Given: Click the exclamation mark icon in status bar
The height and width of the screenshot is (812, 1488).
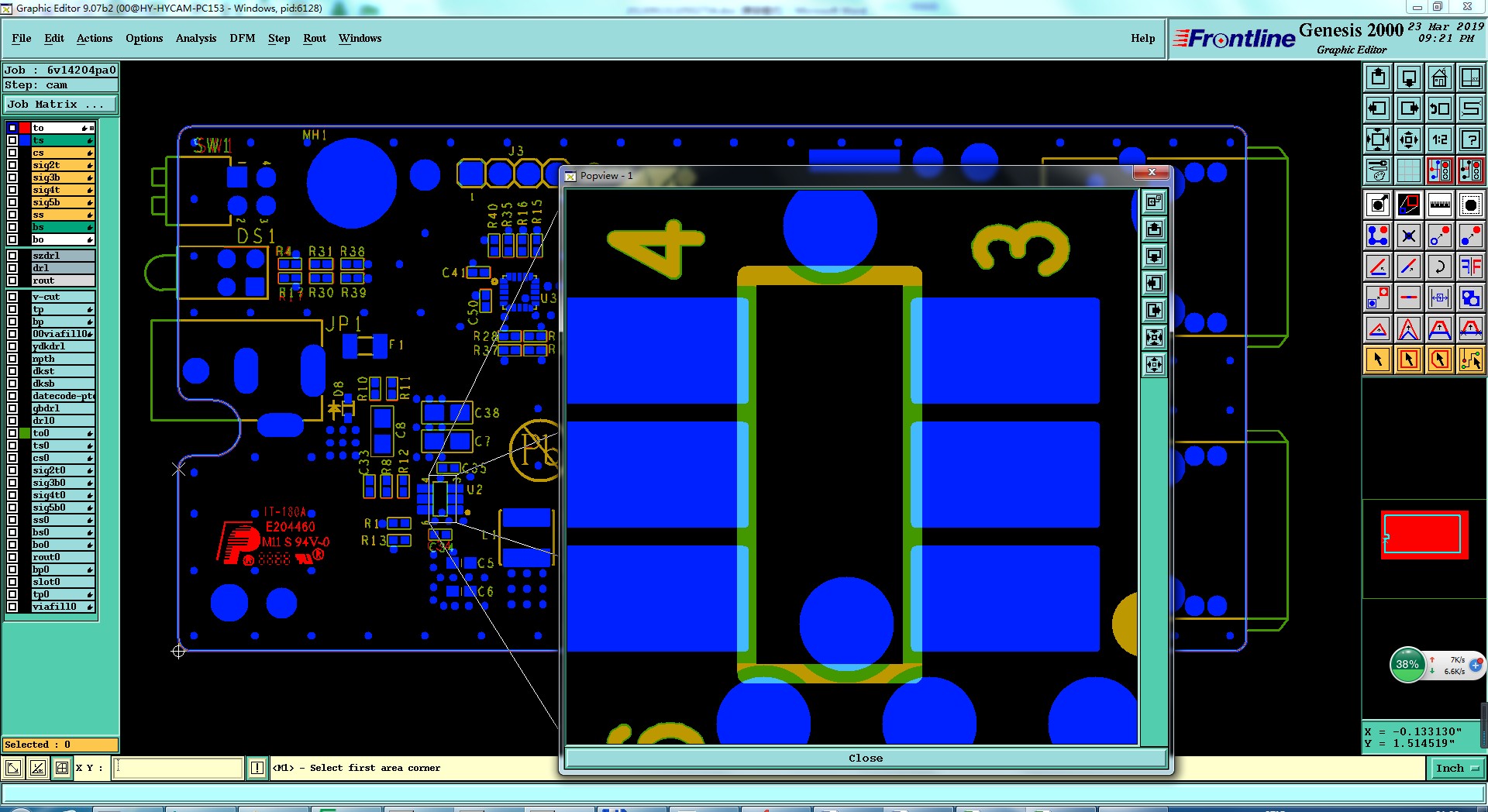Looking at the screenshot, I should (257, 768).
